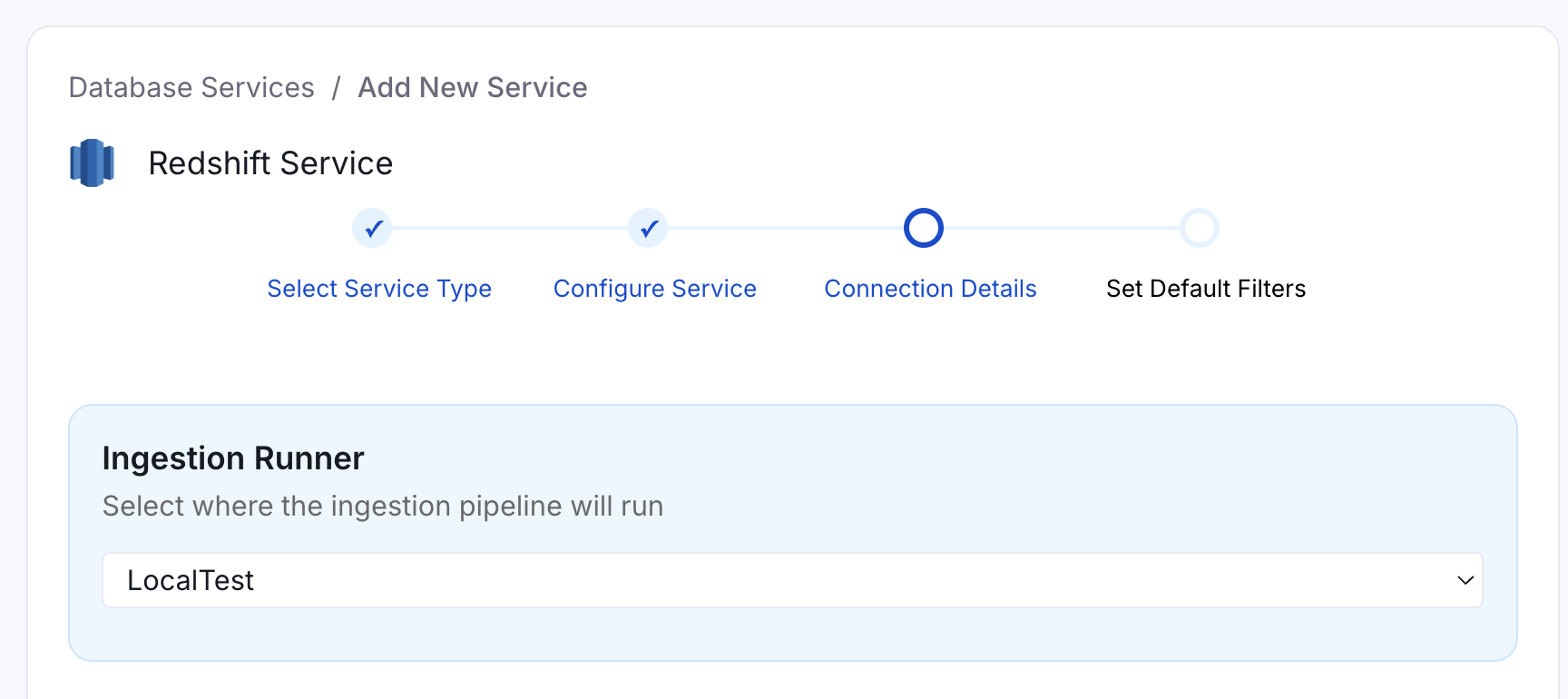Screen dimensions: 1568x699
Task: Jump to the Configure Service step label
Action: [x=654, y=289]
